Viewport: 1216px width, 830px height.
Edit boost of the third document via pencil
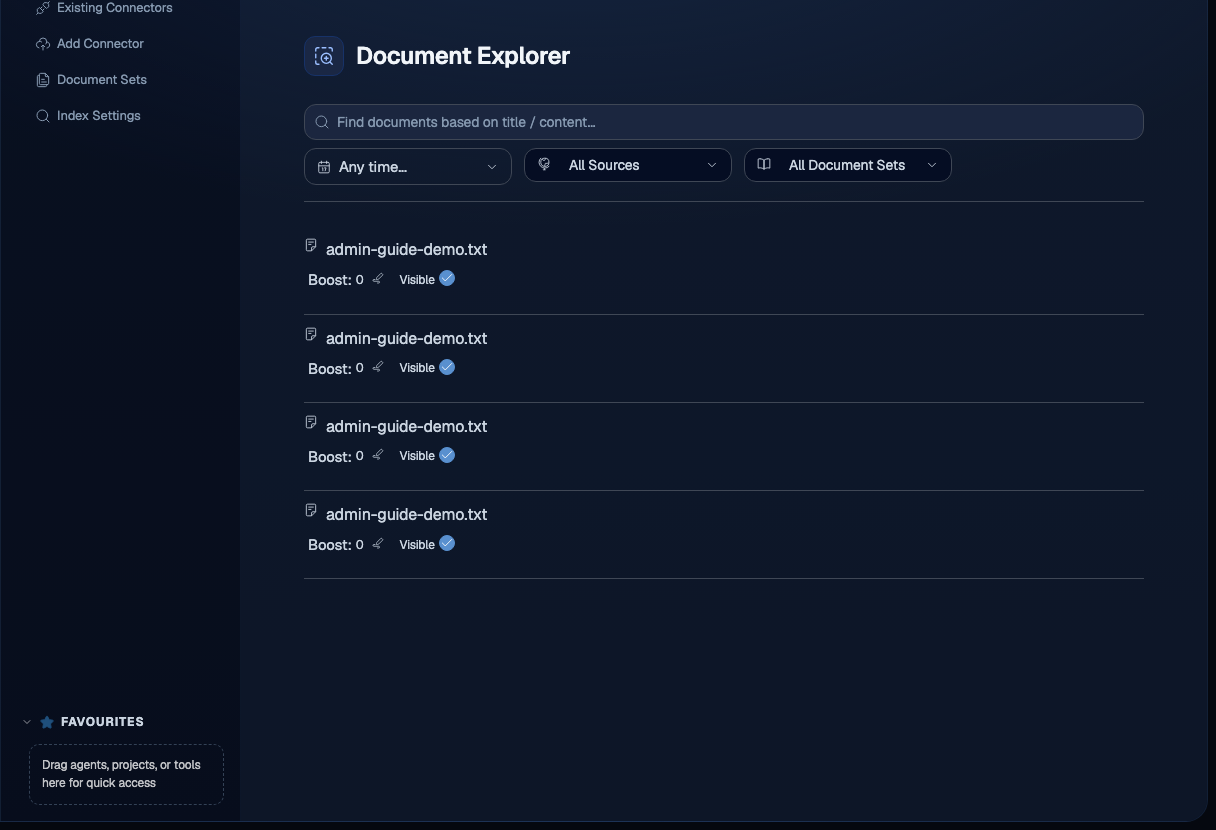(378, 455)
